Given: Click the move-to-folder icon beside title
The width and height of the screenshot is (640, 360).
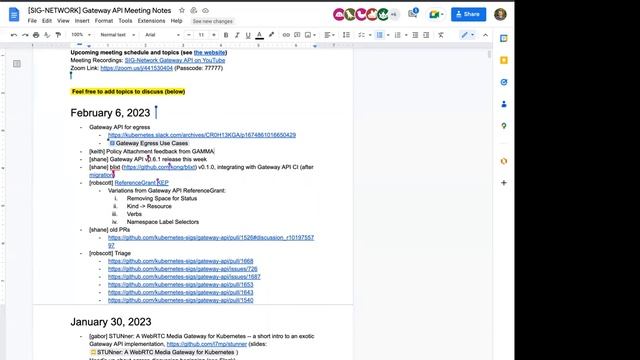Looking at the screenshot, I should pos(193,10).
